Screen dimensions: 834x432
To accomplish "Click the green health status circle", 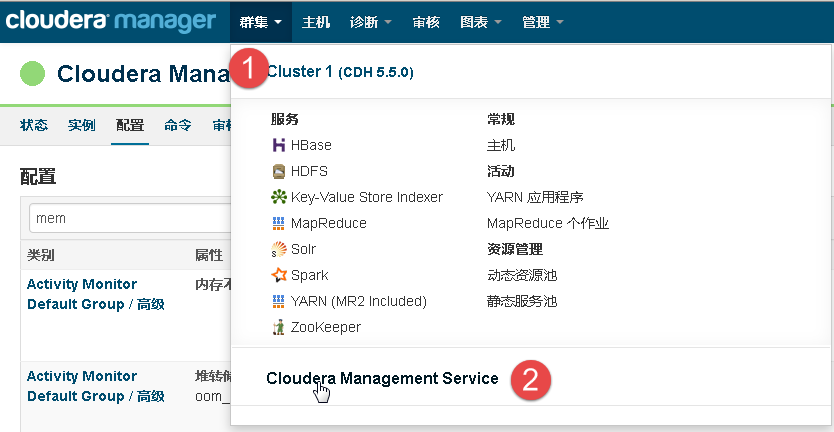I will point(32,73).
